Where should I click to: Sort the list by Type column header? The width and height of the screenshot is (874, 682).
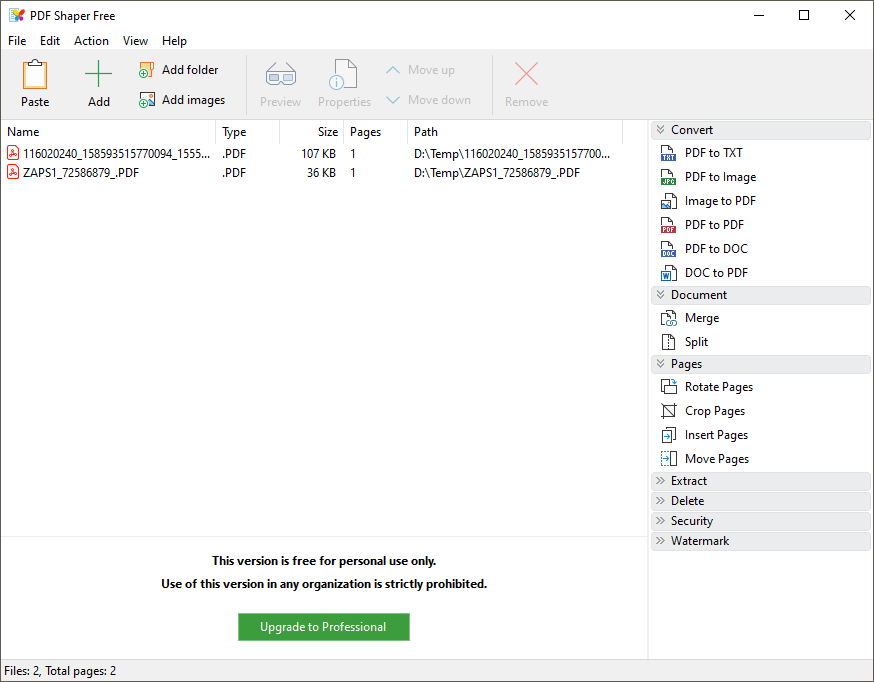pyautogui.click(x=247, y=132)
